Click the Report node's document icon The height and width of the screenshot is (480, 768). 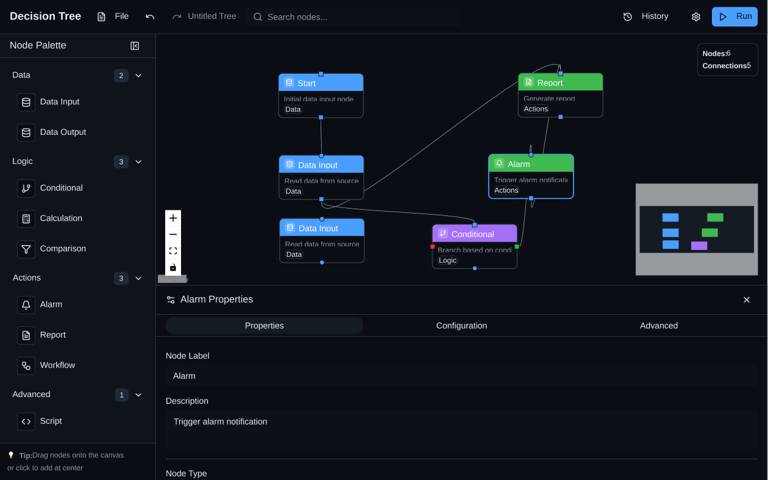click(528, 82)
